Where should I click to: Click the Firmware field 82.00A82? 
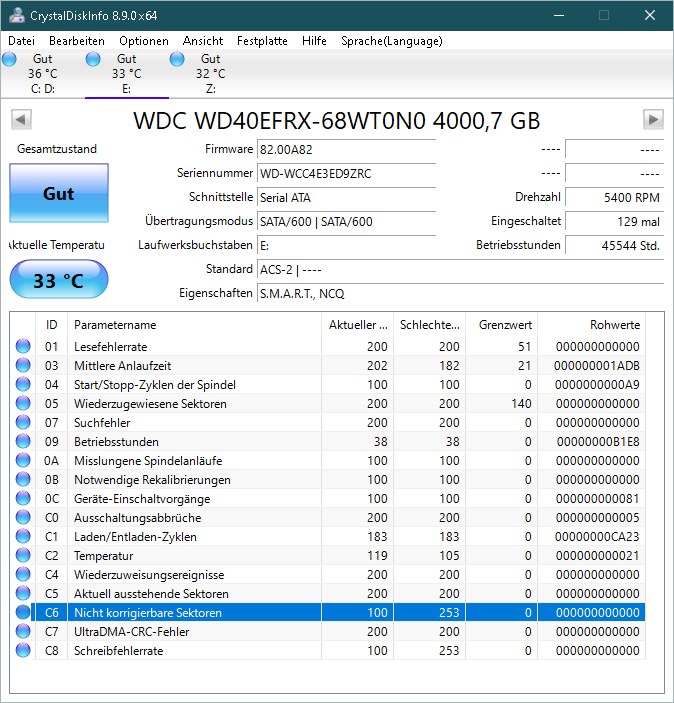(x=346, y=149)
